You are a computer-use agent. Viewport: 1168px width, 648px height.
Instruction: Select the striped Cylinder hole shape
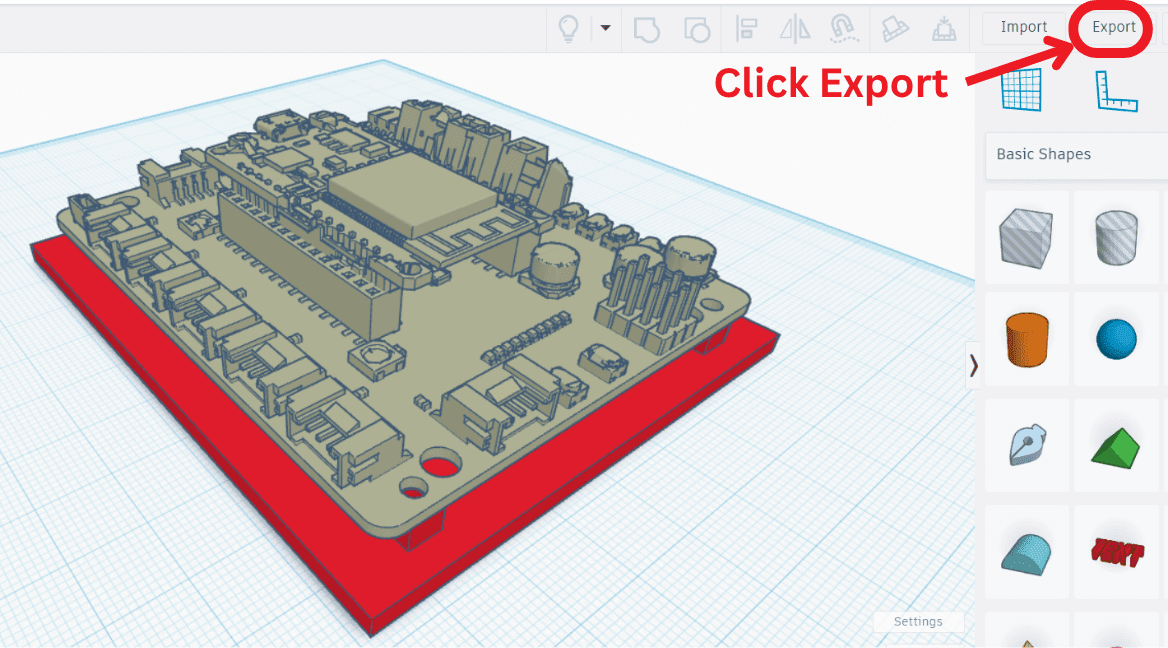coord(1116,238)
